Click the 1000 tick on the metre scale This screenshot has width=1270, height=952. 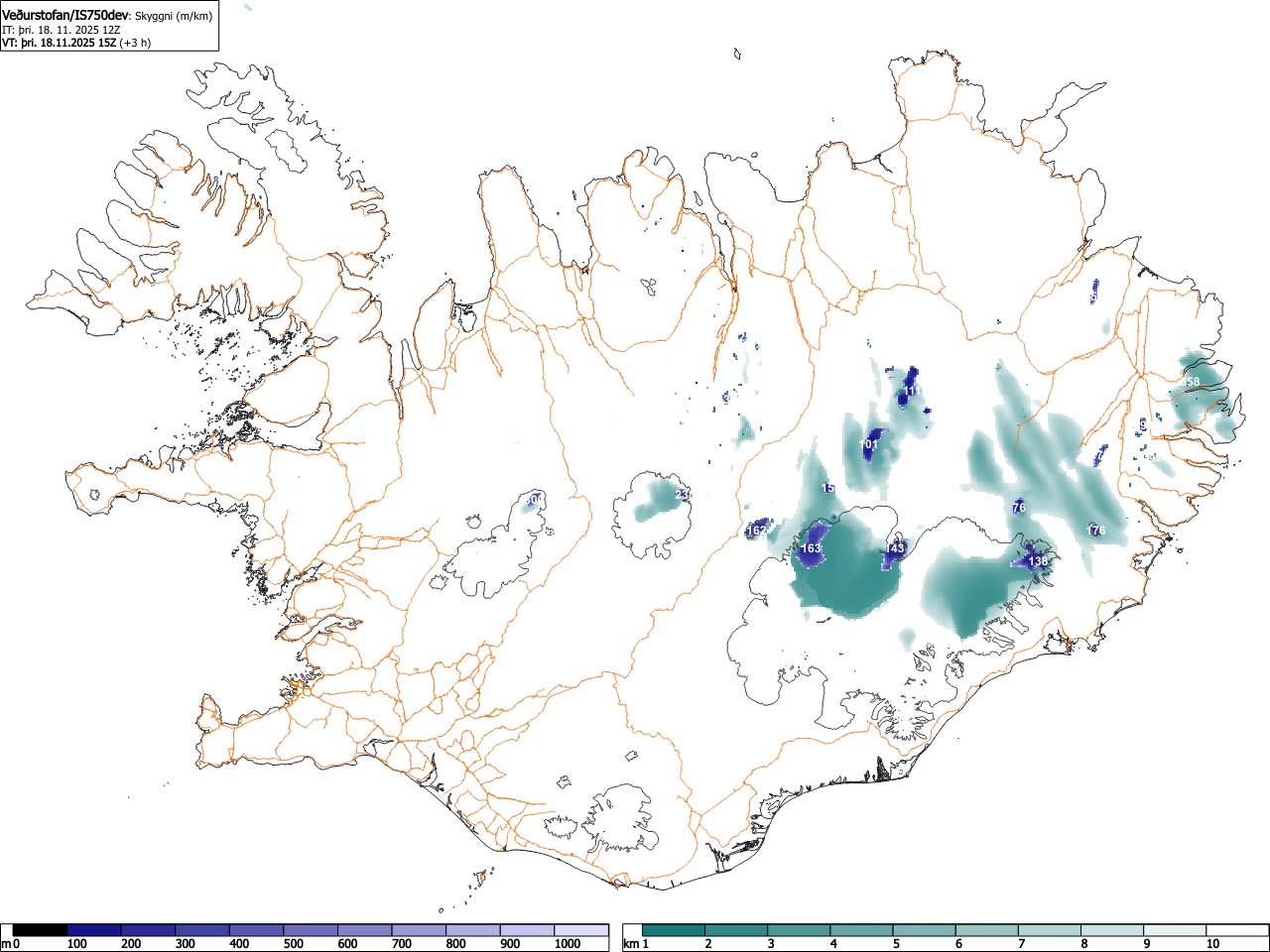click(x=568, y=944)
